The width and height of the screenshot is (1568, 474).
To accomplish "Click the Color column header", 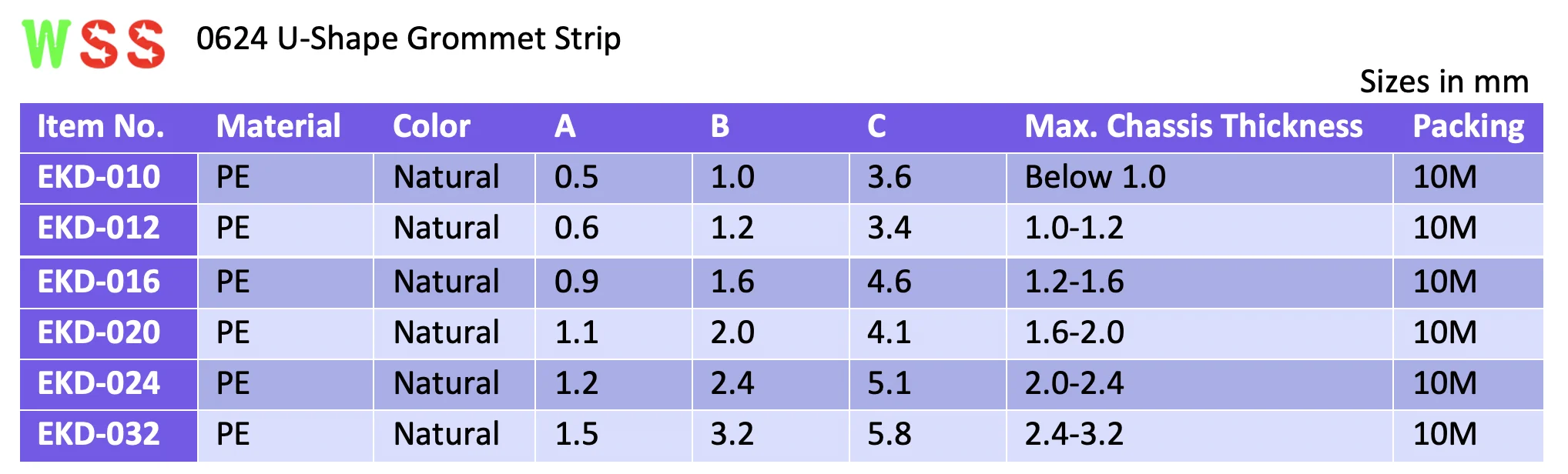I will (x=431, y=127).
